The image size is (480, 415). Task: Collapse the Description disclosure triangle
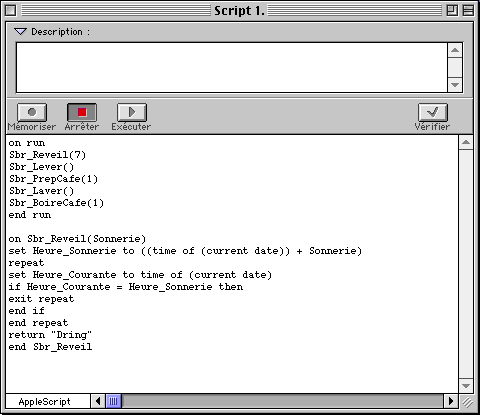[x=20, y=32]
